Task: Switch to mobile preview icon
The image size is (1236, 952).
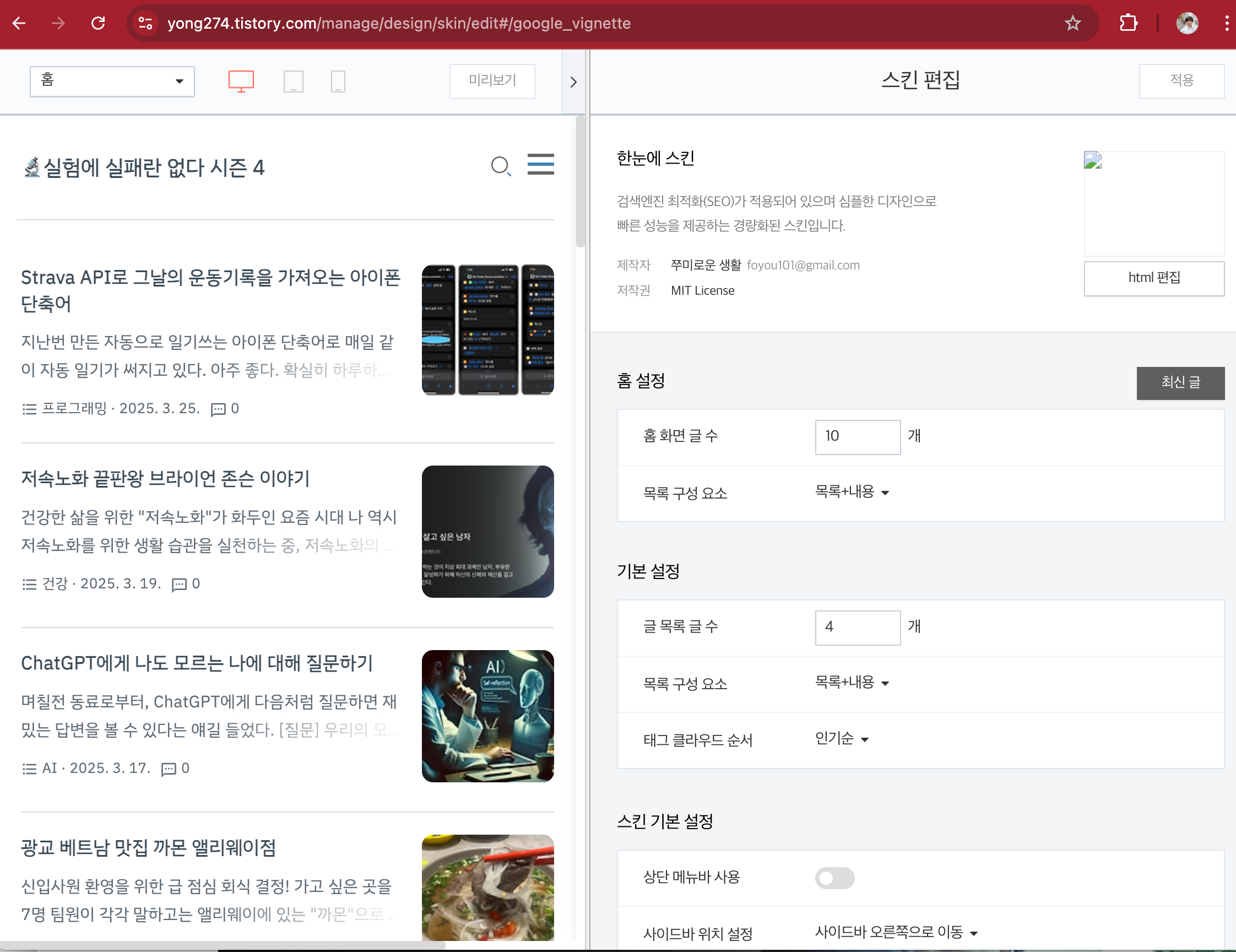Action: [338, 81]
